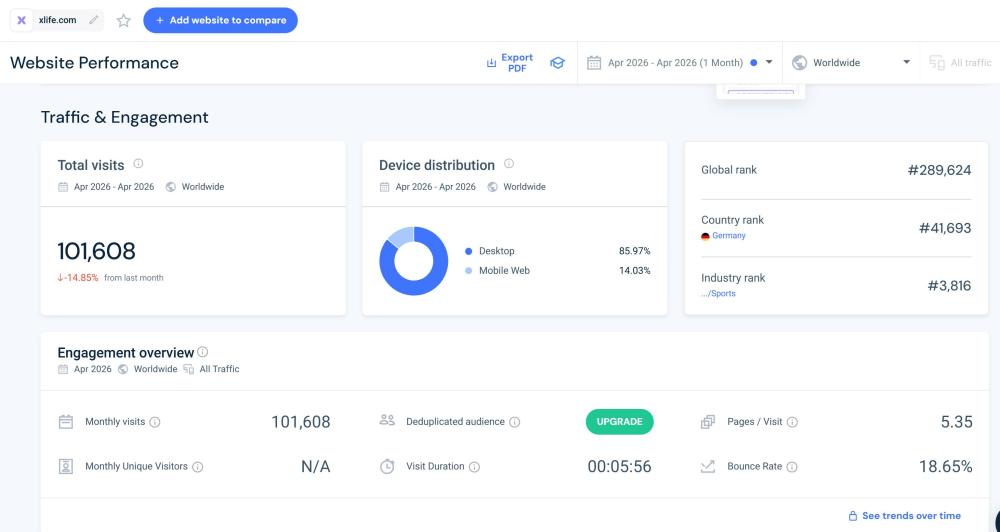
Task: Click the calendar icon in date selector
Action: coord(594,63)
